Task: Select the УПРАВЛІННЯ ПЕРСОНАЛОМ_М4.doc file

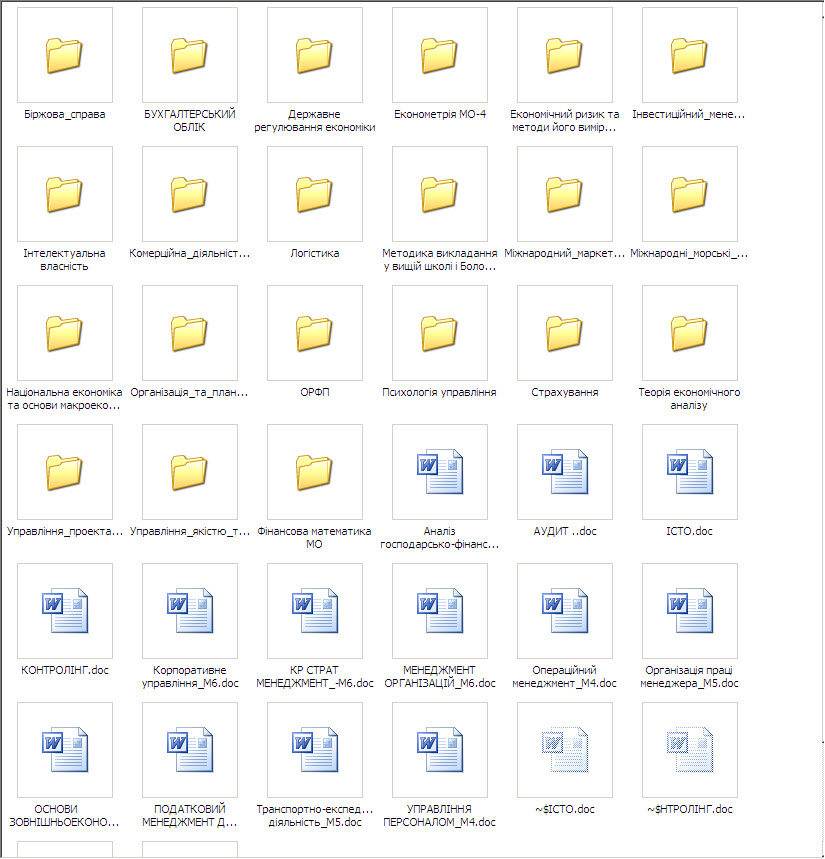Action: [440, 750]
